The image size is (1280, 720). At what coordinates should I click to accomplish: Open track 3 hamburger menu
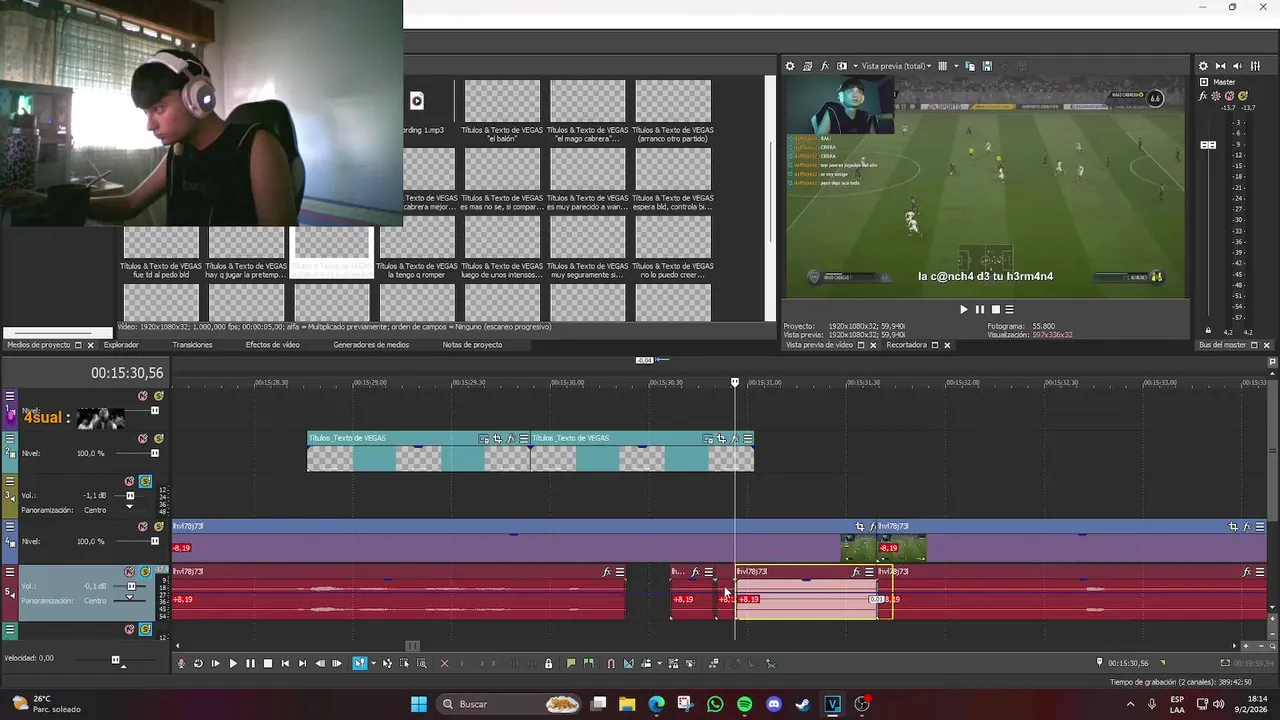pos(10,481)
